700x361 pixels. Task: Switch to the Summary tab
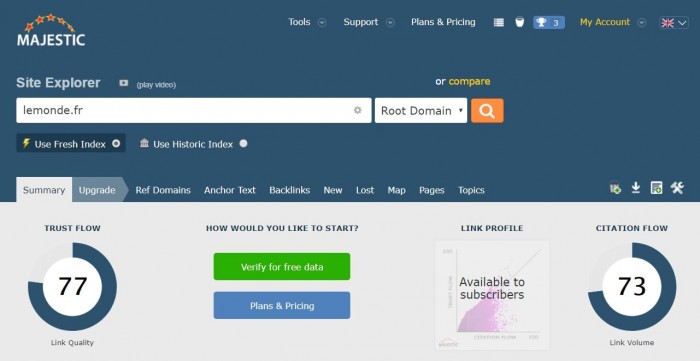point(44,190)
